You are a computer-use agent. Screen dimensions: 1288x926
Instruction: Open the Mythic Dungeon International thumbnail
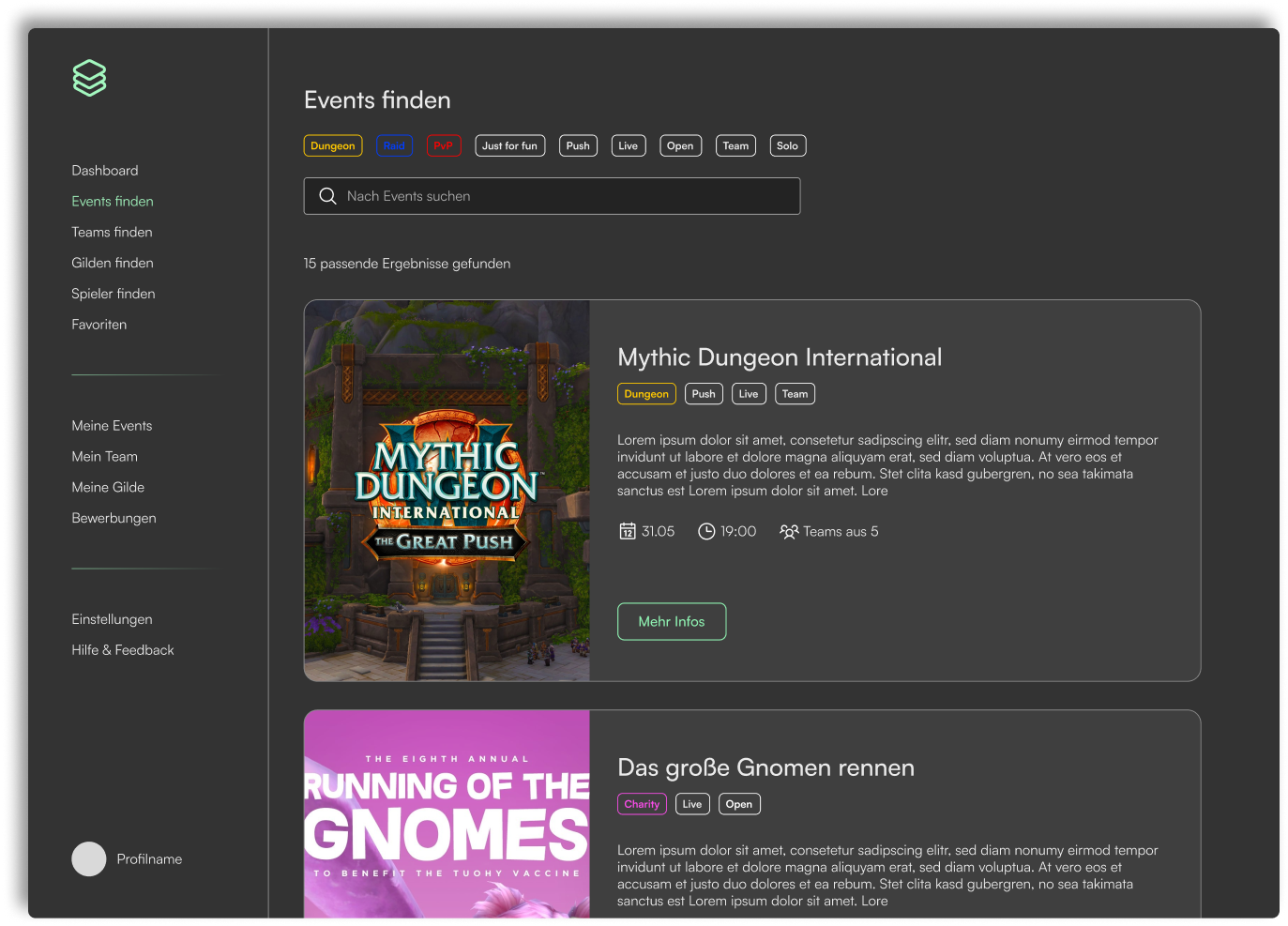pos(447,491)
